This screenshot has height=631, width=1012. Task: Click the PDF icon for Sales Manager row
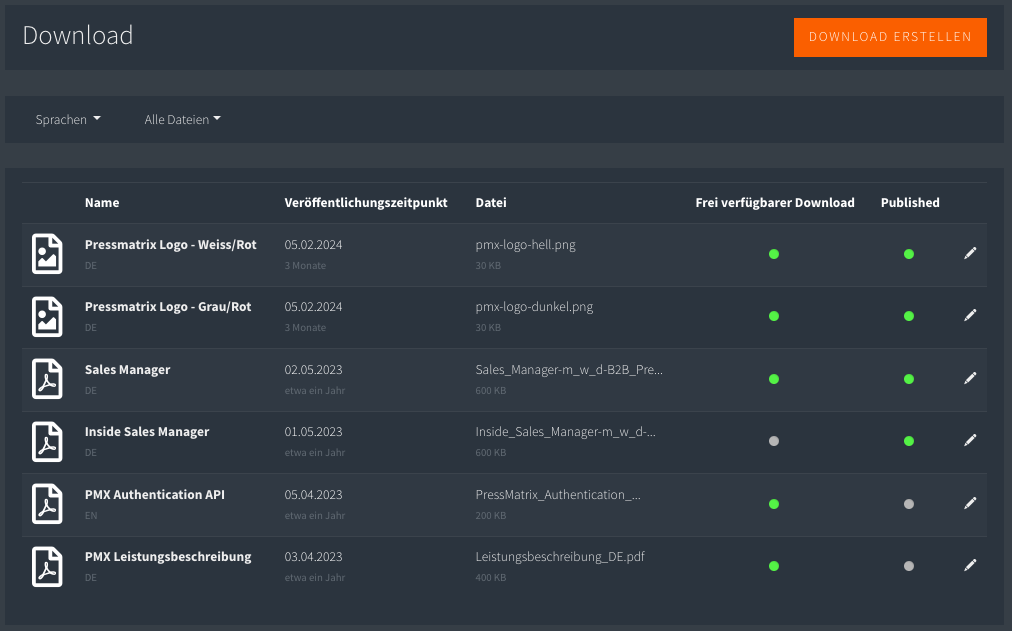pos(47,379)
